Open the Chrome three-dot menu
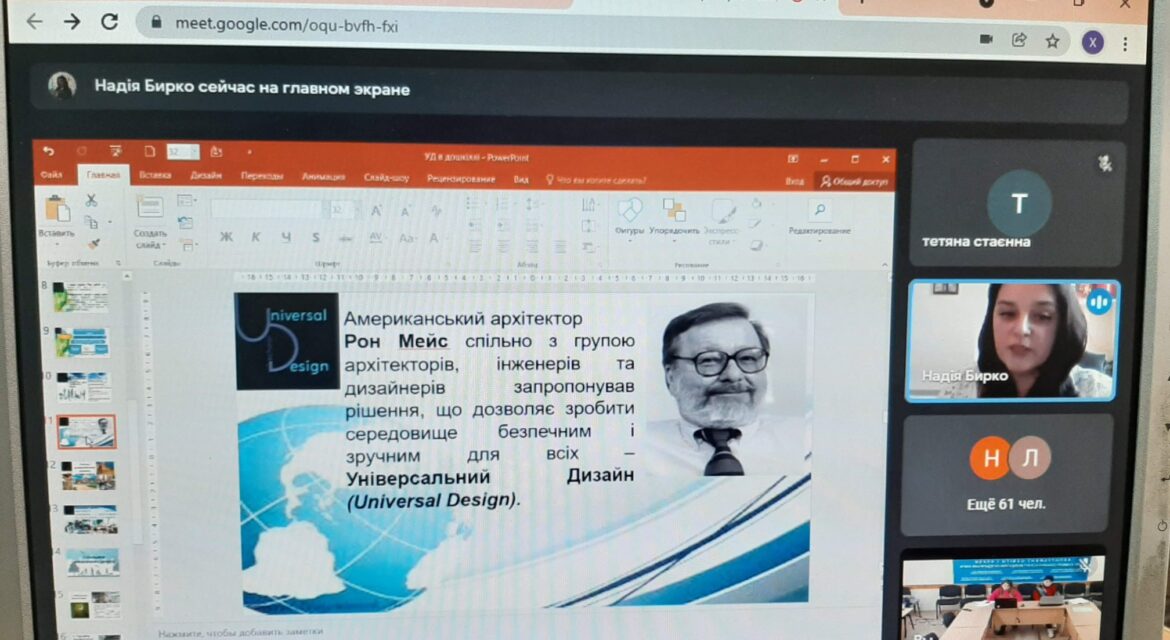Viewport: 1170px width, 640px height. [1124, 44]
